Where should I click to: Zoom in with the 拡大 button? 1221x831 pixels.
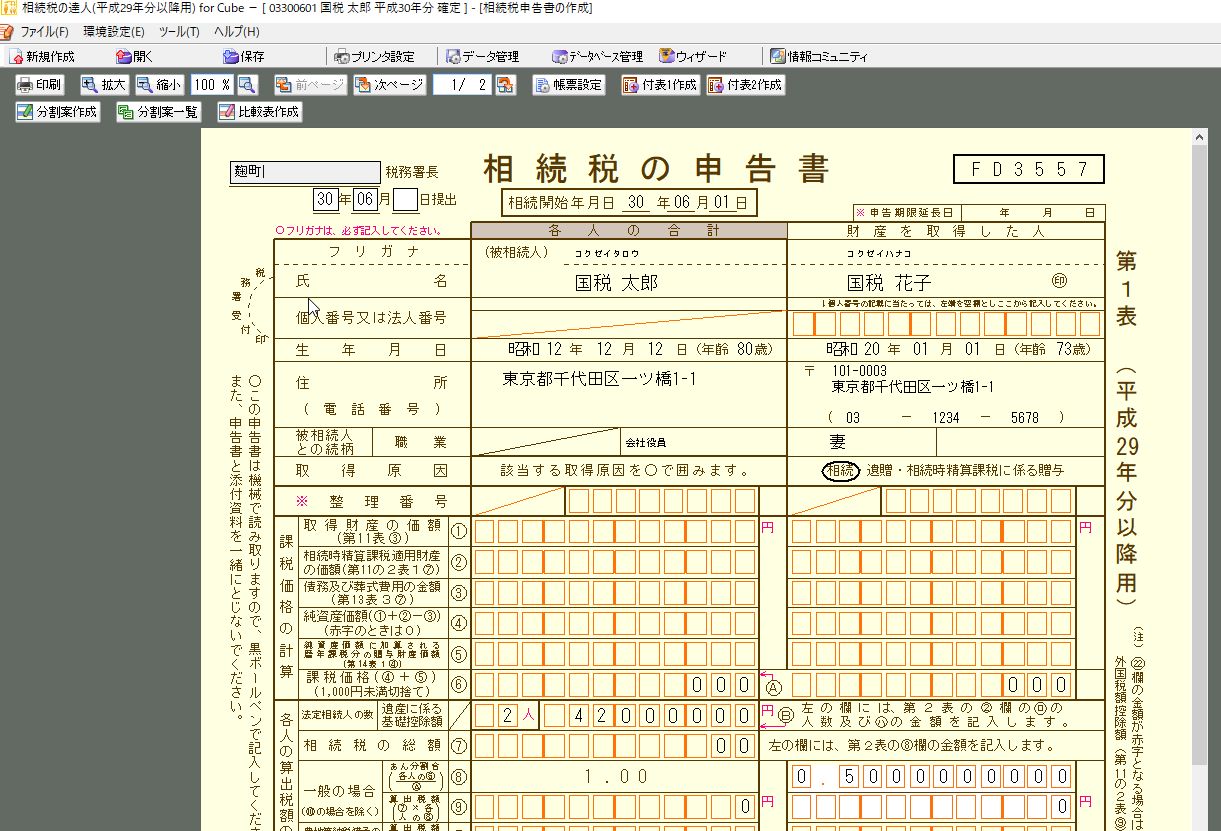[105, 85]
